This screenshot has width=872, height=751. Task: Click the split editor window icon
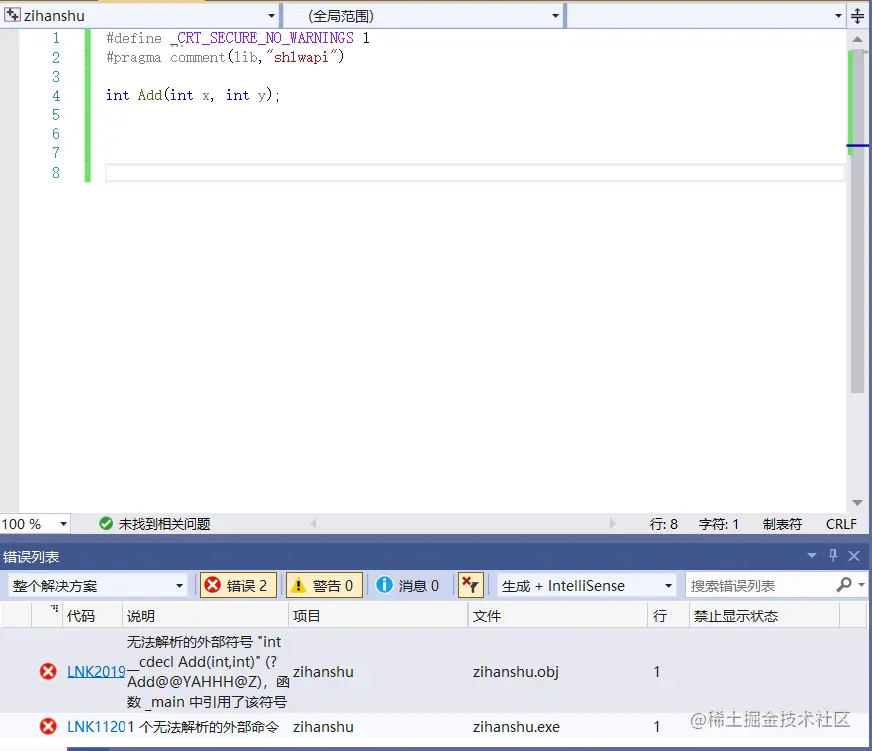[x=857, y=16]
